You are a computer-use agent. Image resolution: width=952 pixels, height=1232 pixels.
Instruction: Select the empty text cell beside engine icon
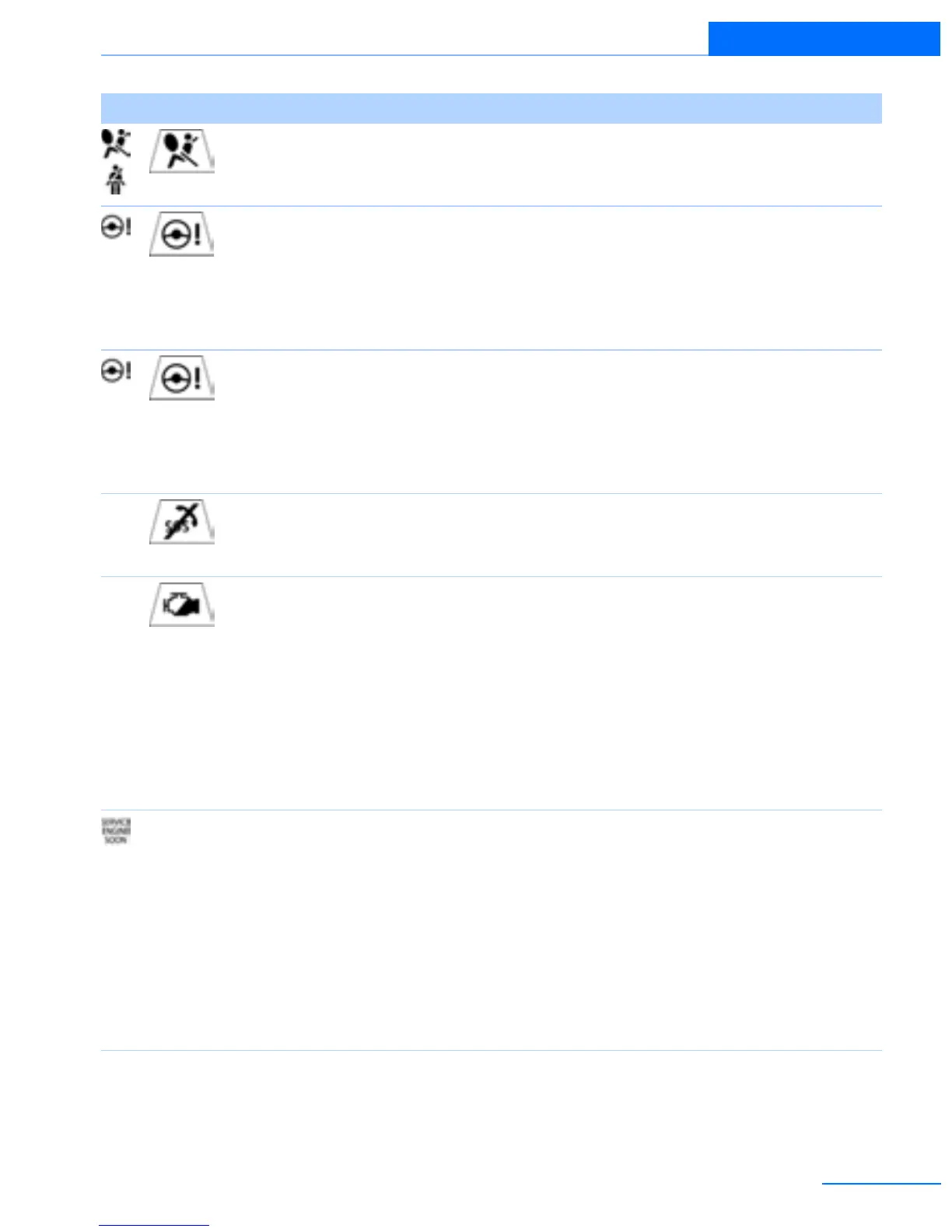[x=548, y=693]
